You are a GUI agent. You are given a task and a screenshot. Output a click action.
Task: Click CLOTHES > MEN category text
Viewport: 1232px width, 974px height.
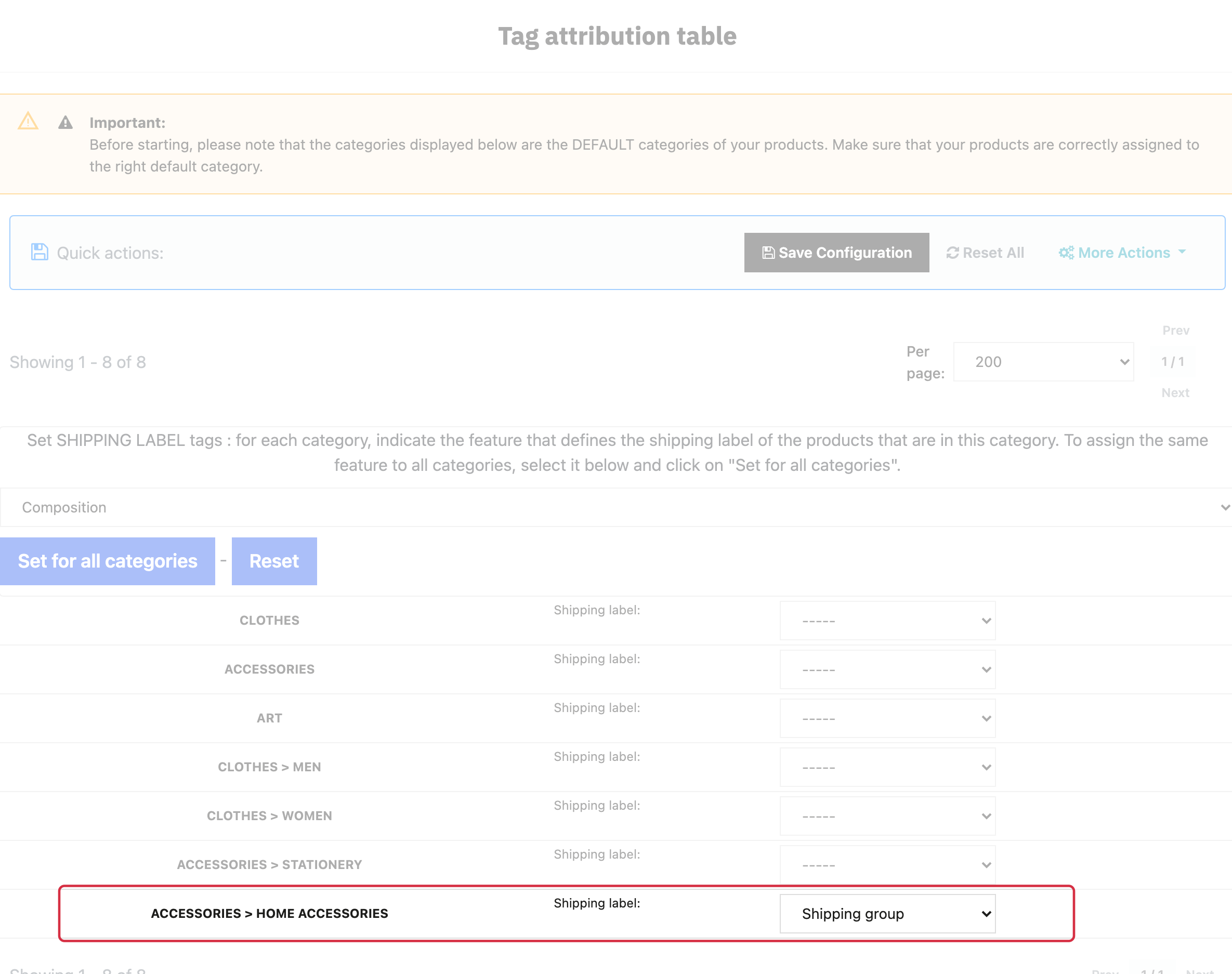[269, 767]
